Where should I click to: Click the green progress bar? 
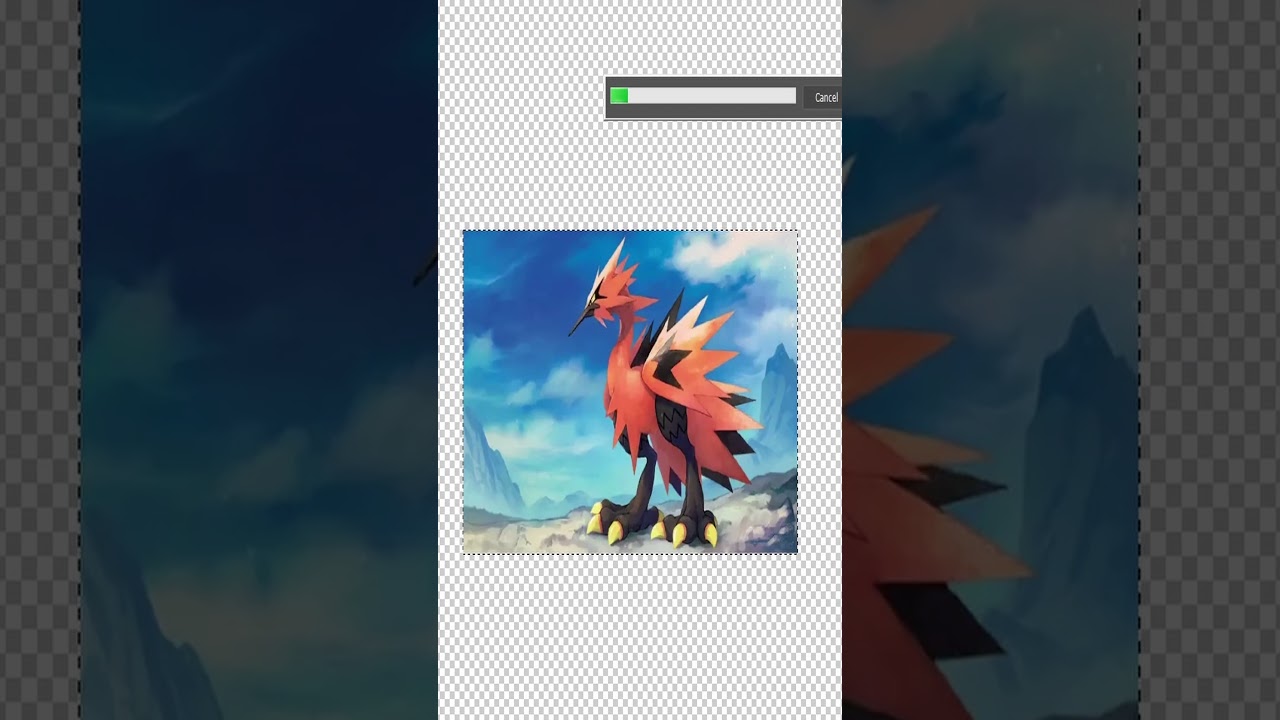tap(703, 96)
